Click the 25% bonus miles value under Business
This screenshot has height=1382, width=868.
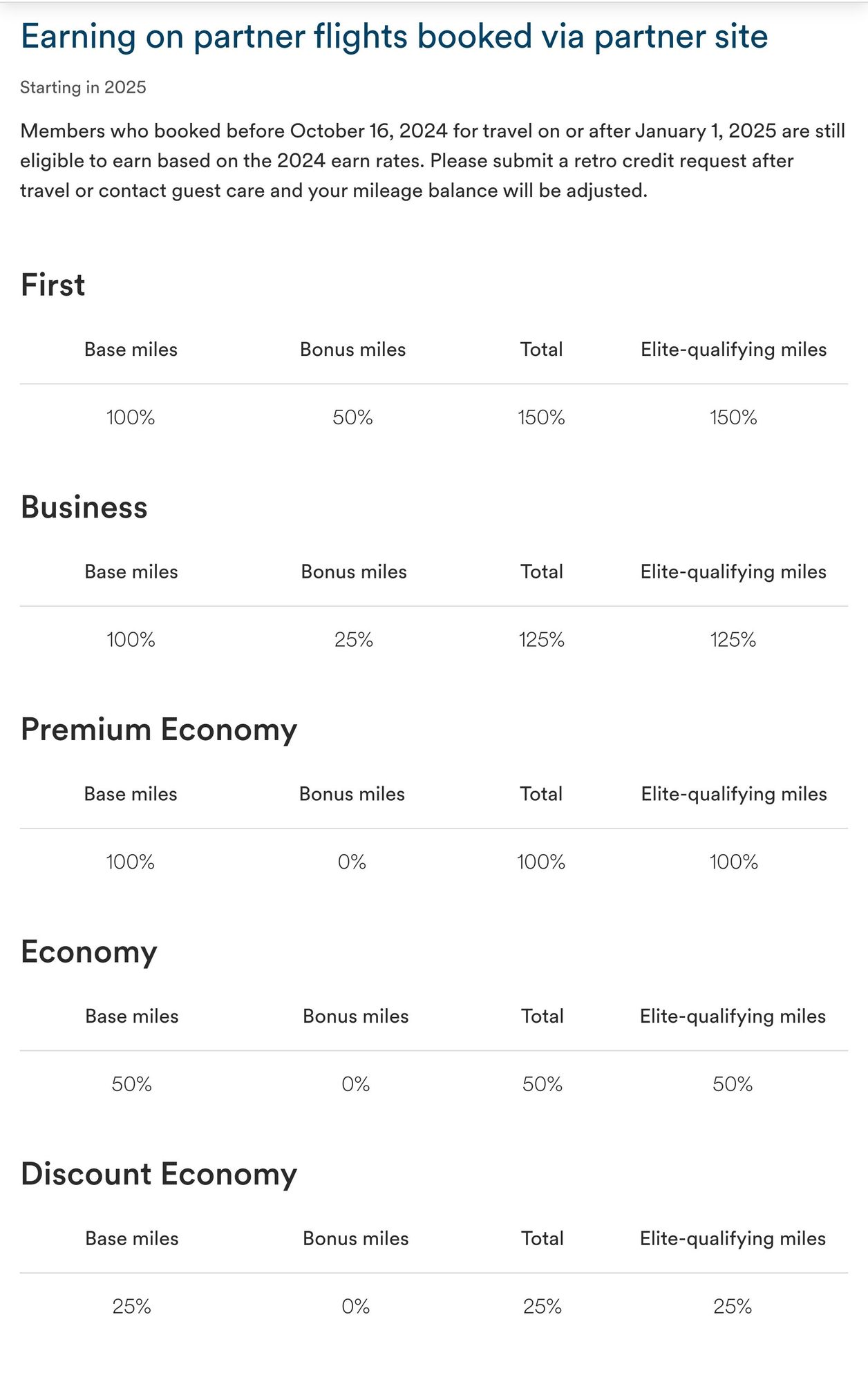(354, 640)
